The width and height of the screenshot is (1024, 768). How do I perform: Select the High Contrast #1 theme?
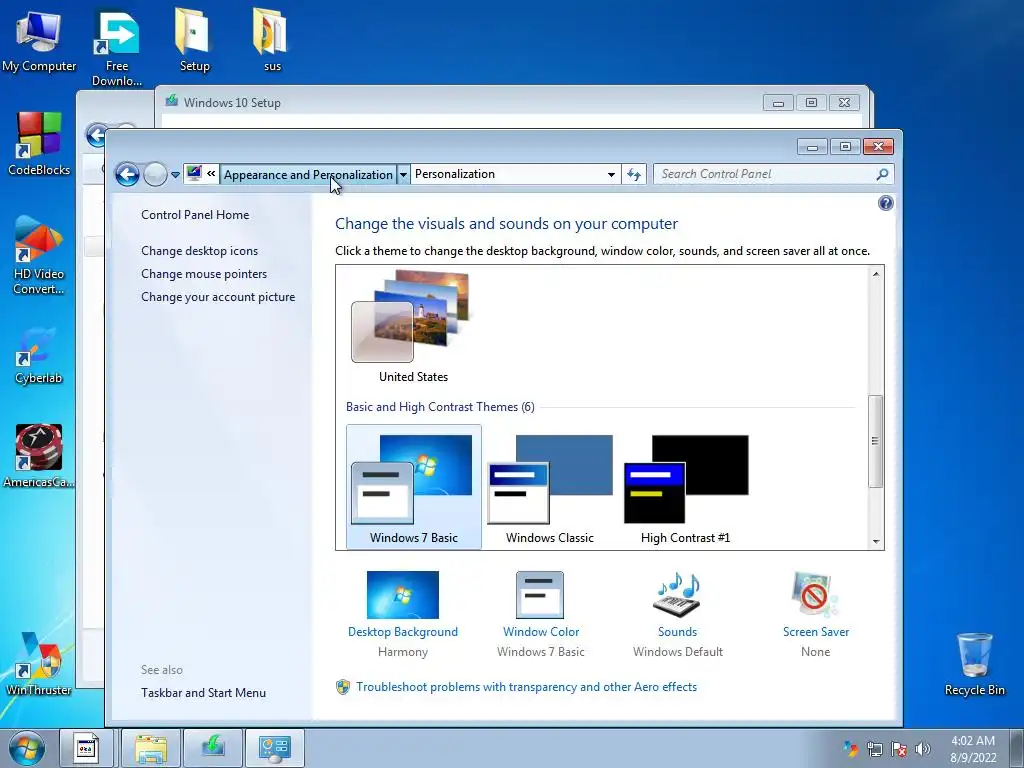click(685, 488)
